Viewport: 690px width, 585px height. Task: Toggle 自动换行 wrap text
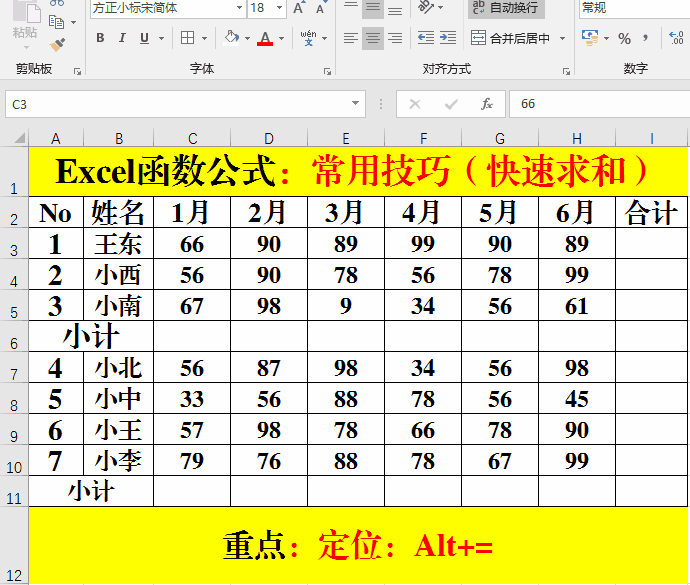[x=506, y=8]
